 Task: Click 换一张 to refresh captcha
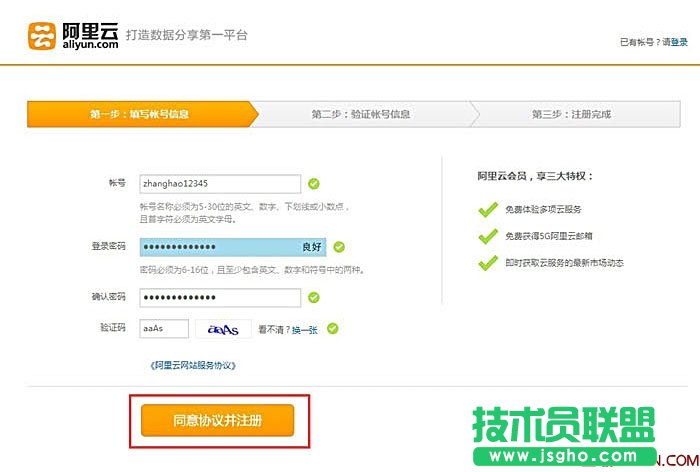coord(304,329)
